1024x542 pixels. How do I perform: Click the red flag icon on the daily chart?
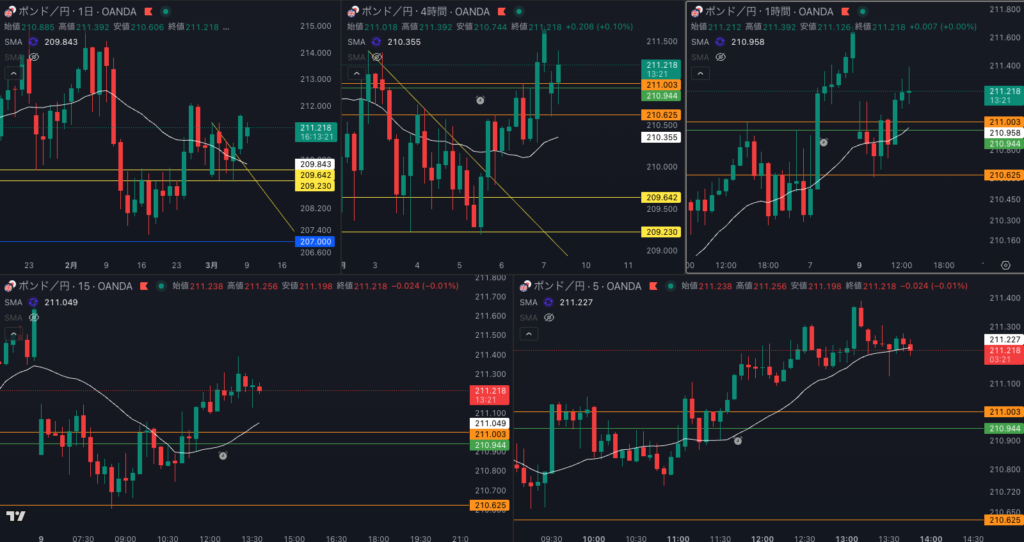(147, 10)
